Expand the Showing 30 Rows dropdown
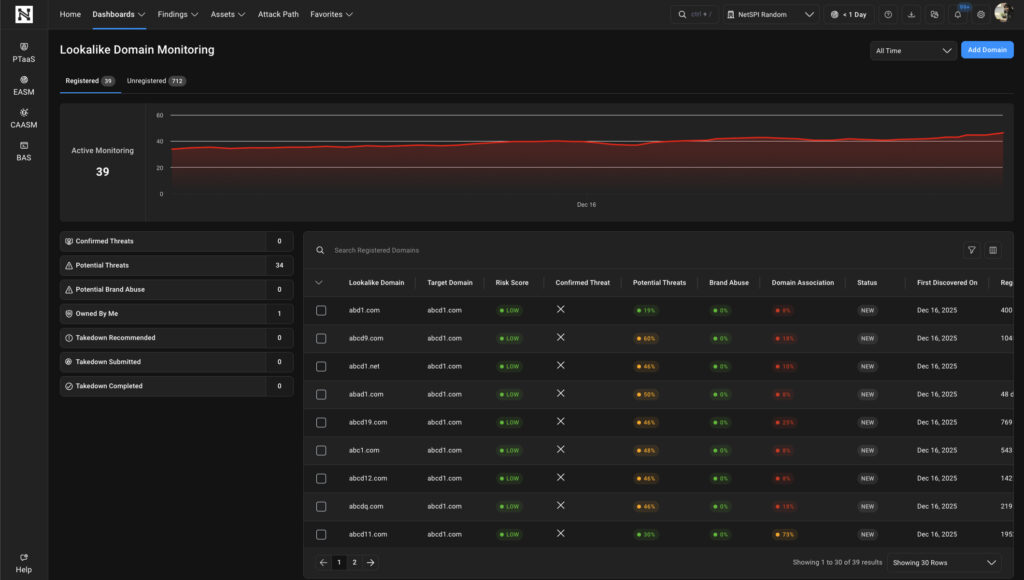 943,563
